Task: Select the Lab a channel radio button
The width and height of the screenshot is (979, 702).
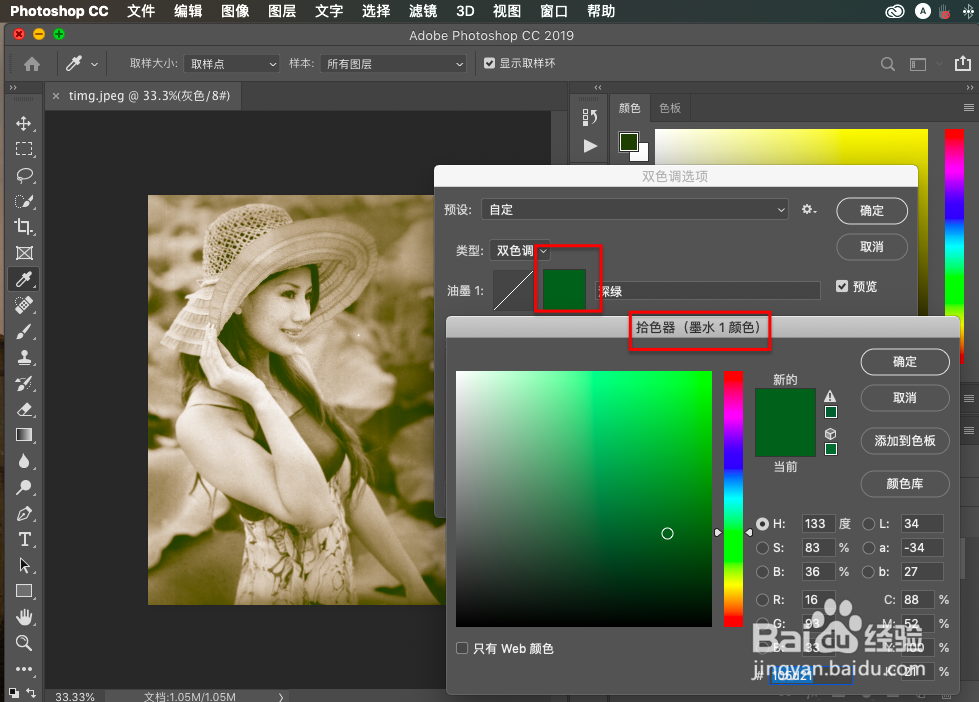Action: coord(868,548)
